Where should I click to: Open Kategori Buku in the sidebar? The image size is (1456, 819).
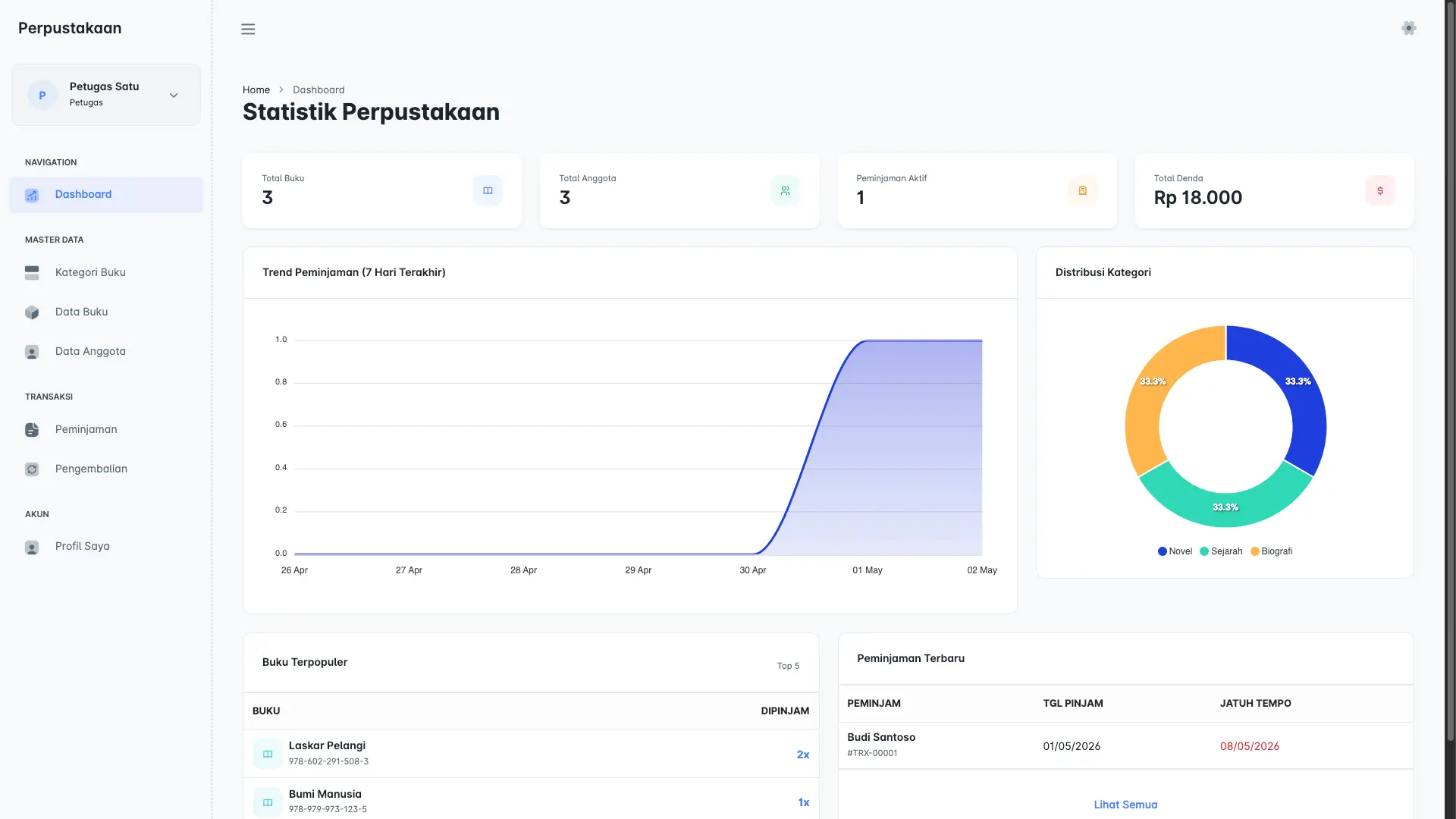coord(106,272)
